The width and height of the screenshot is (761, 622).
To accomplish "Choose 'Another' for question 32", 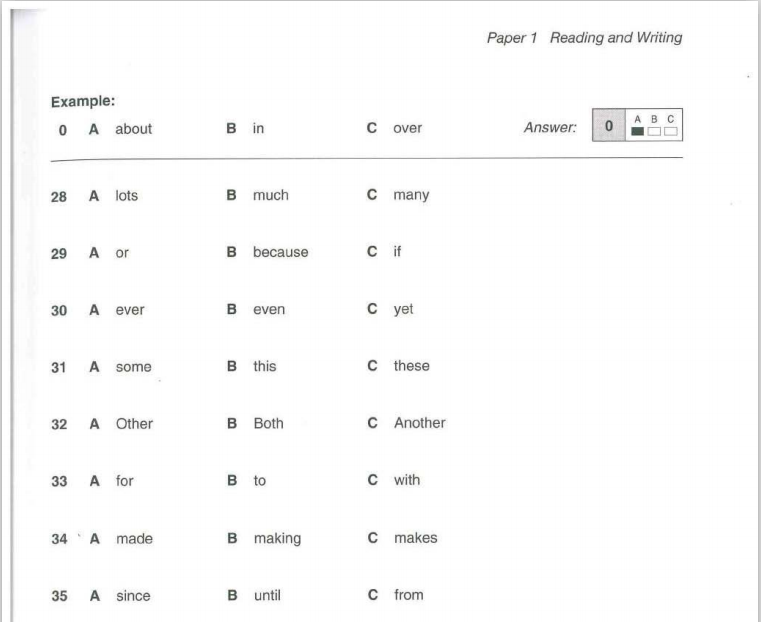I will pyautogui.click(x=419, y=423).
